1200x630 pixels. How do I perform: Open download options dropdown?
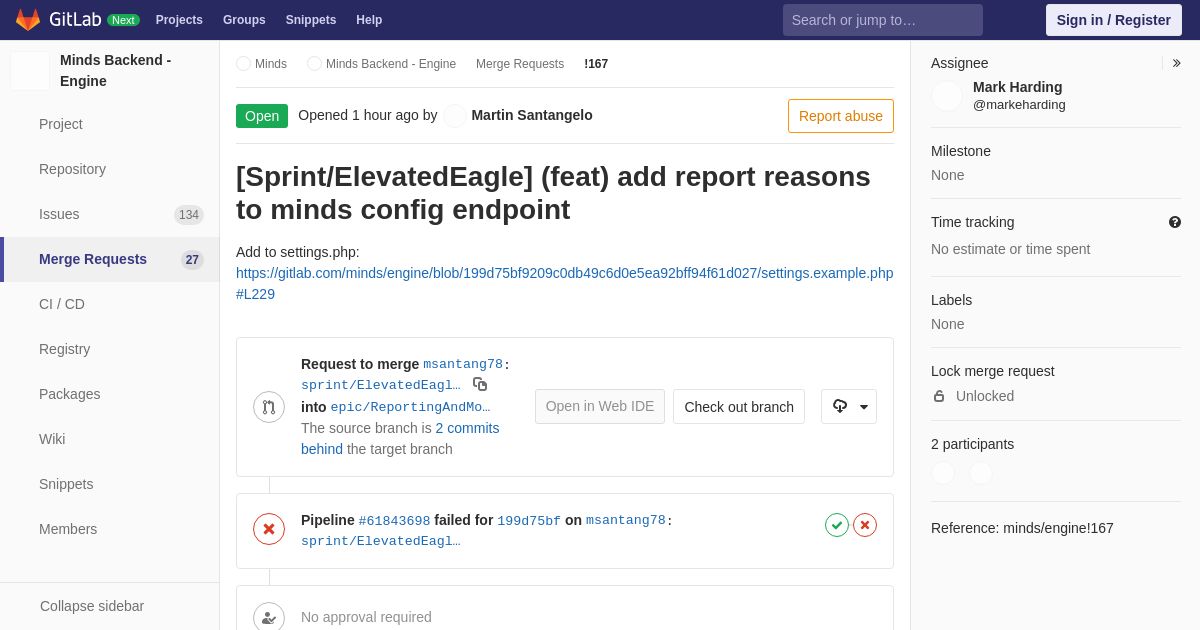click(x=849, y=407)
